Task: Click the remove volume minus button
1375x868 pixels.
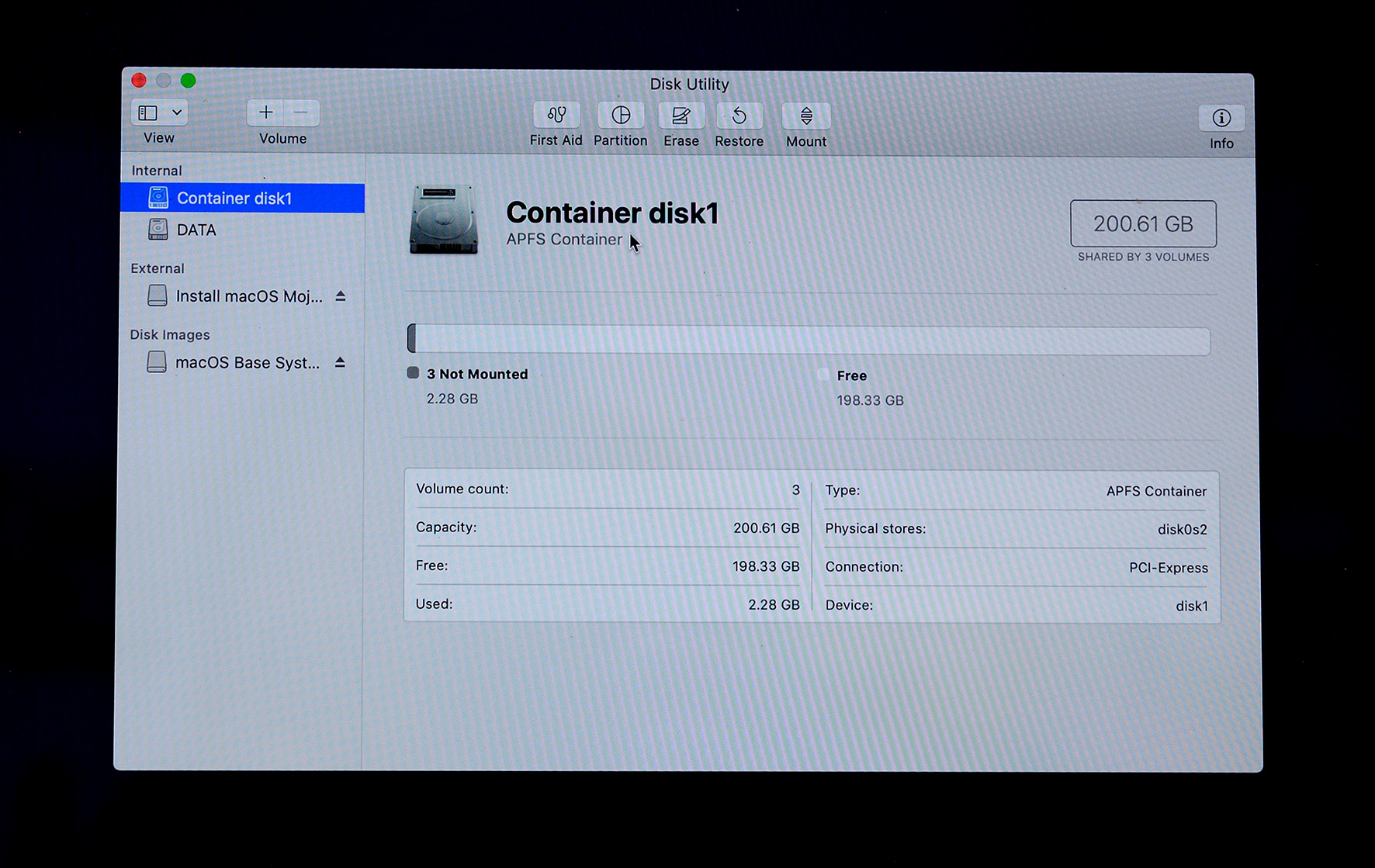Action: click(x=301, y=112)
